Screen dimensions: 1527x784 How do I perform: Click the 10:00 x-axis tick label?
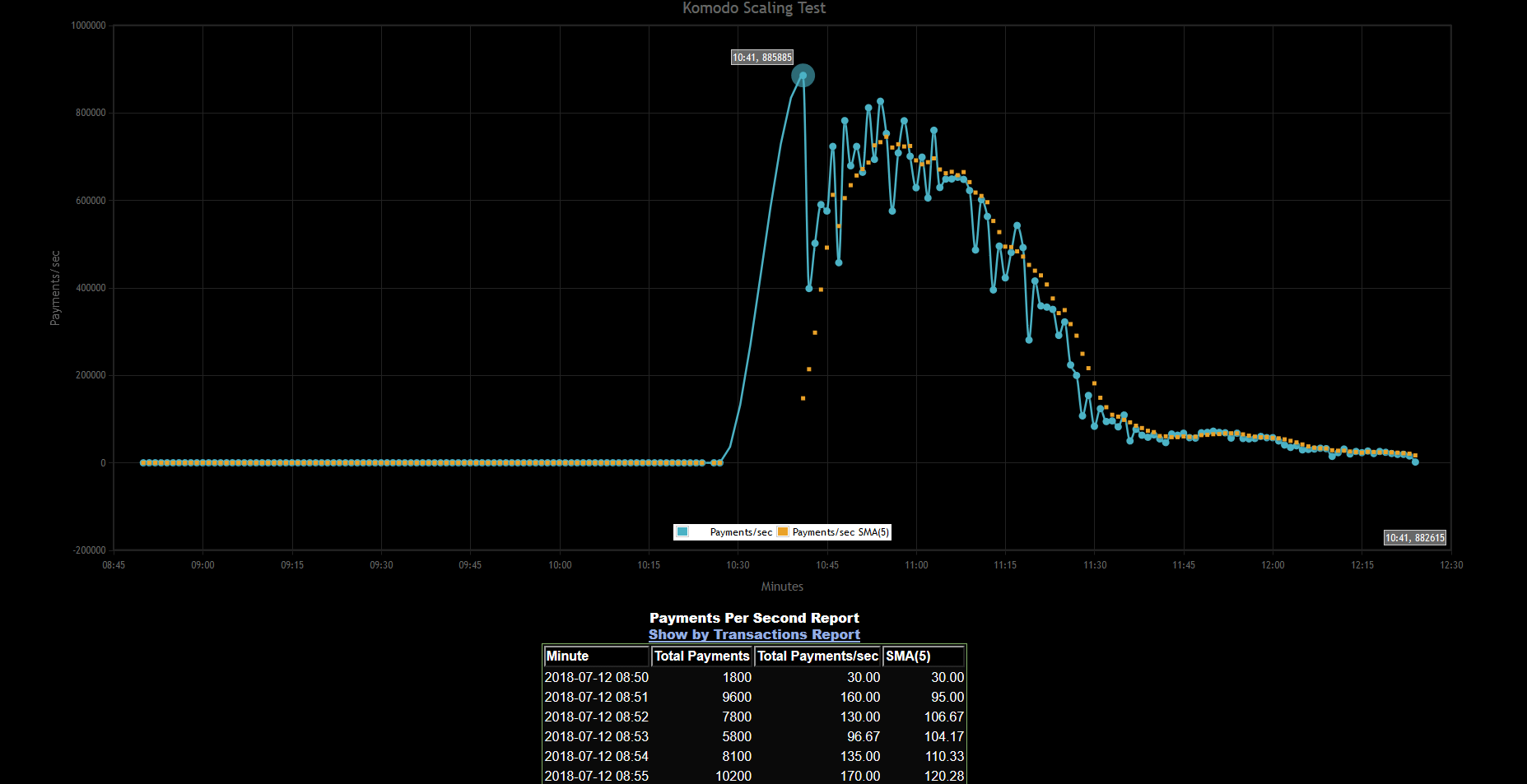[x=560, y=565]
